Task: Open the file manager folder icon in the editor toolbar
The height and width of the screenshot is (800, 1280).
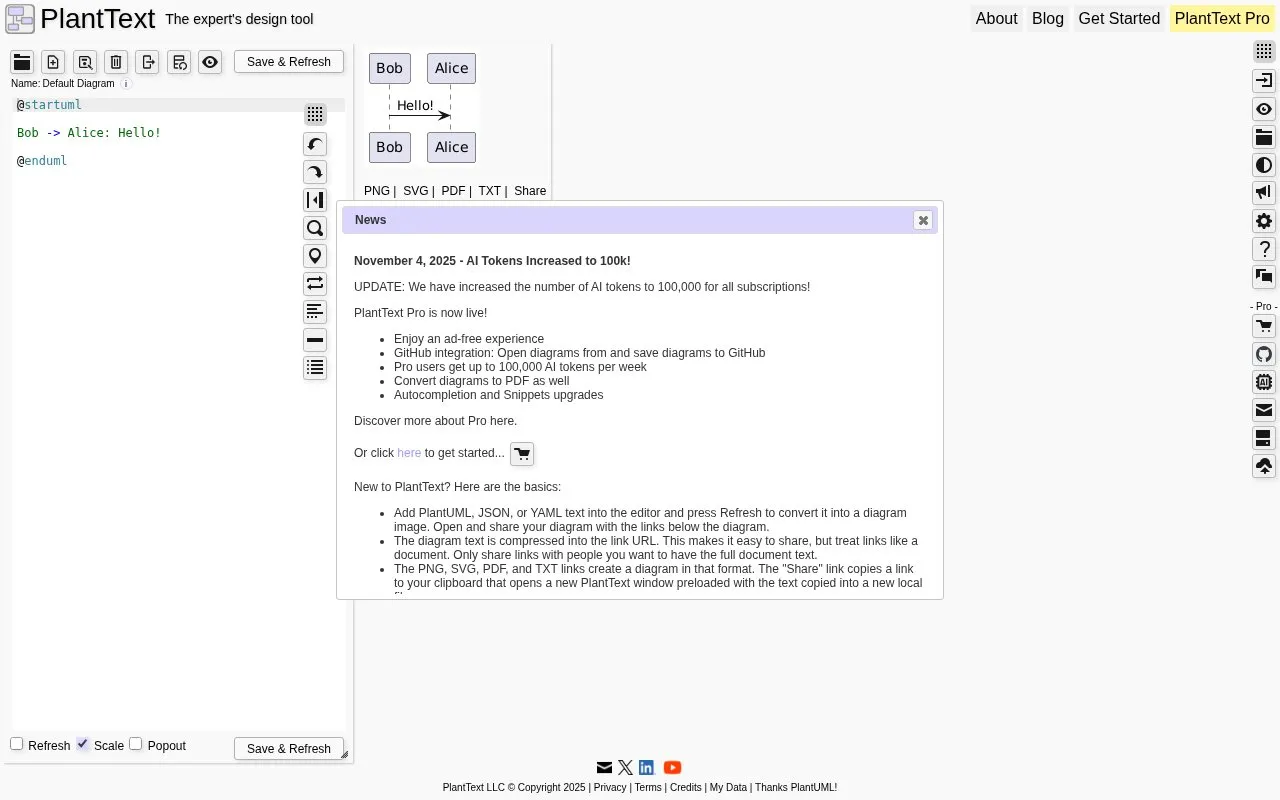Action: tap(22, 62)
